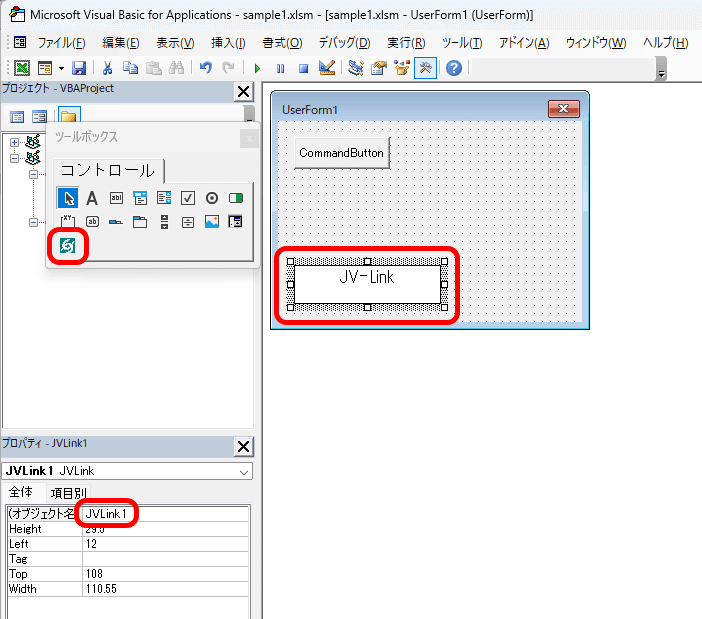Select the CommandButton tool in Toolbox

[92, 222]
